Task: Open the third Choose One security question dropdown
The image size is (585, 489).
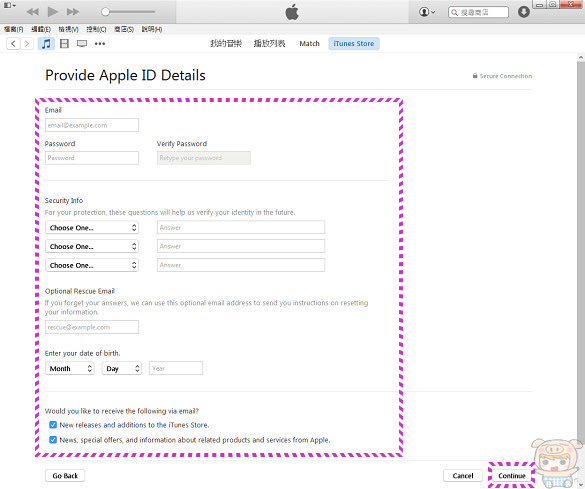Action: pyautogui.click(x=92, y=265)
